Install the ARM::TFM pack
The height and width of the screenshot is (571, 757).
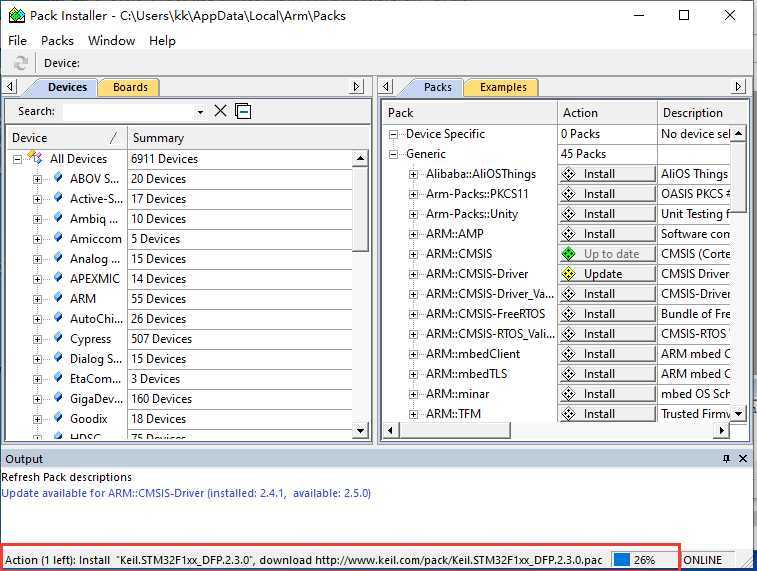click(607, 414)
